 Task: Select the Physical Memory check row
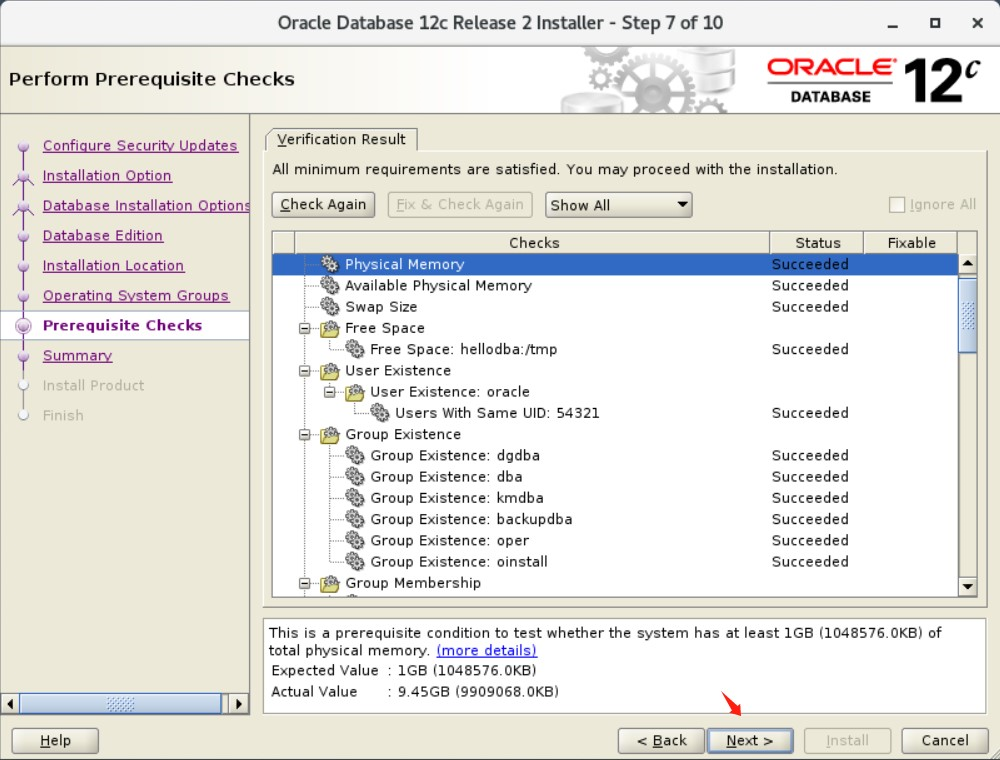pyautogui.click(x=615, y=264)
